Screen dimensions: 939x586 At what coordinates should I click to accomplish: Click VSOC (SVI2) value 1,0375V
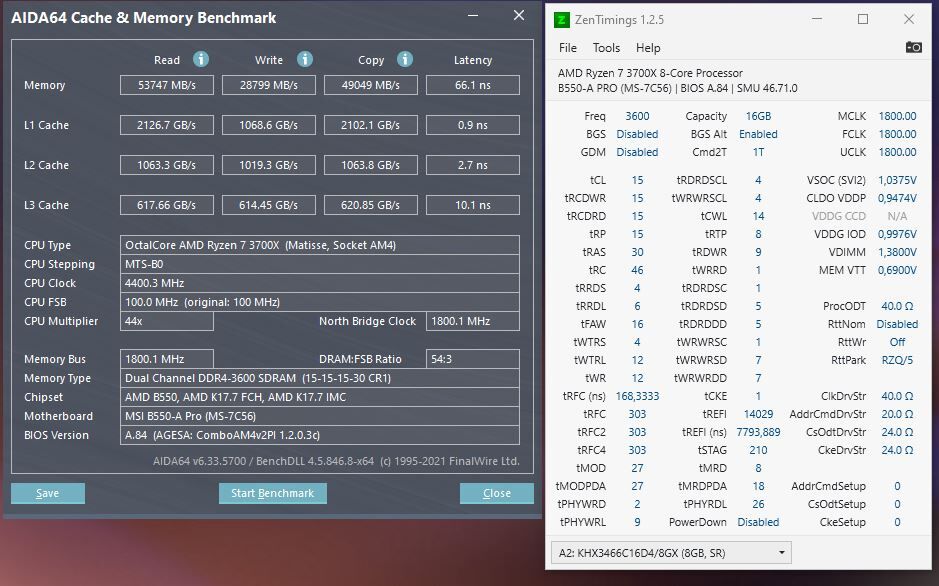(x=897, y=180)
